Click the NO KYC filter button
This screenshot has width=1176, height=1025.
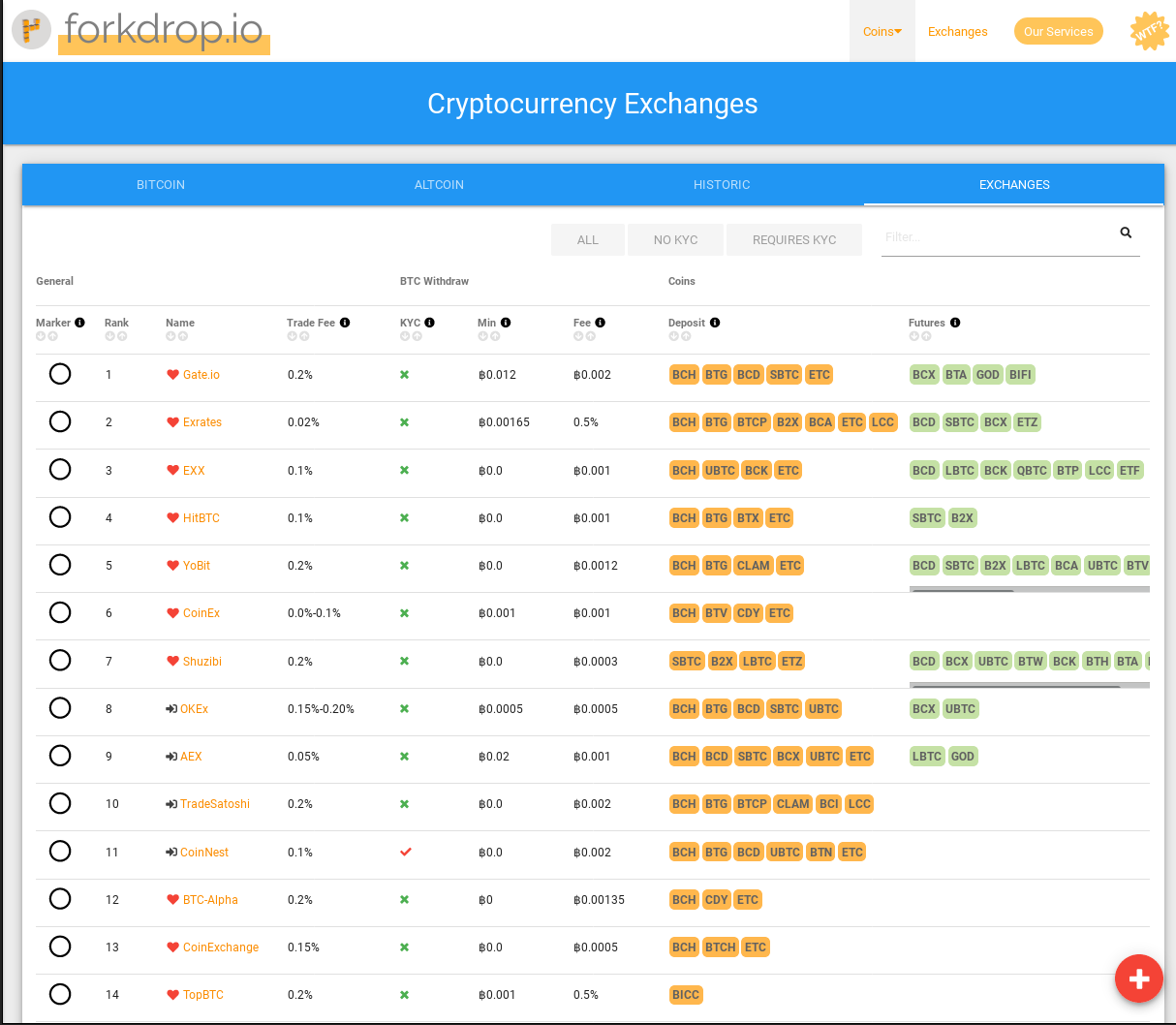point(675,239)
